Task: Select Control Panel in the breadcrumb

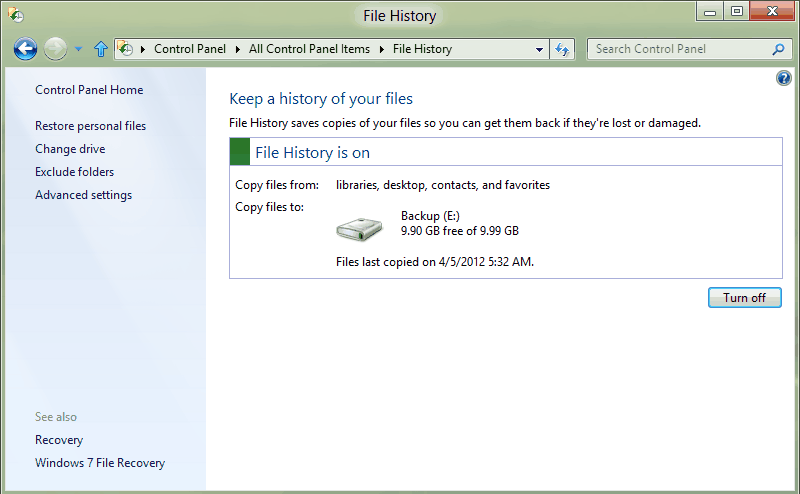Action: (x=190, y=49)
